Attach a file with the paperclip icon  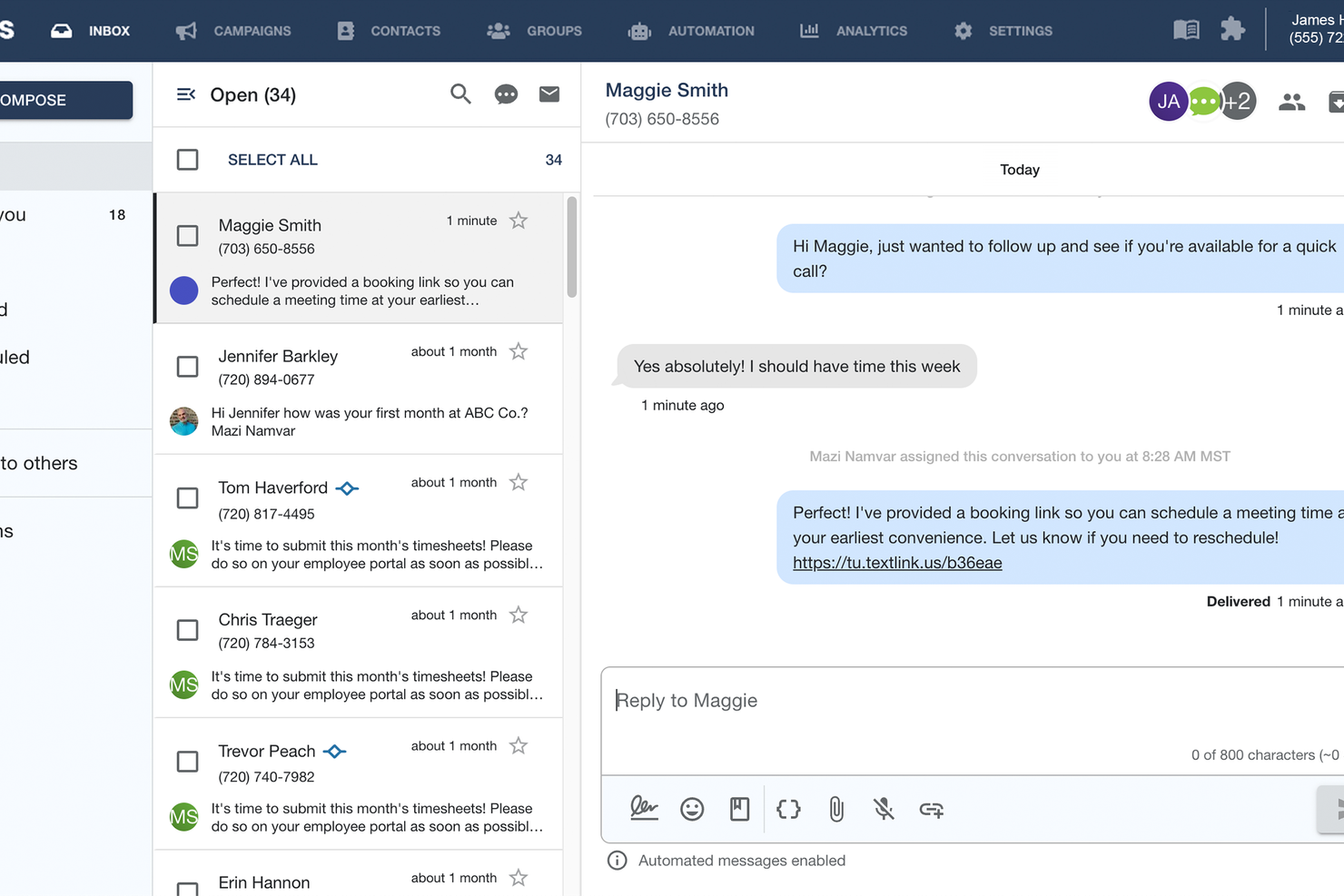tap(836, 809)
